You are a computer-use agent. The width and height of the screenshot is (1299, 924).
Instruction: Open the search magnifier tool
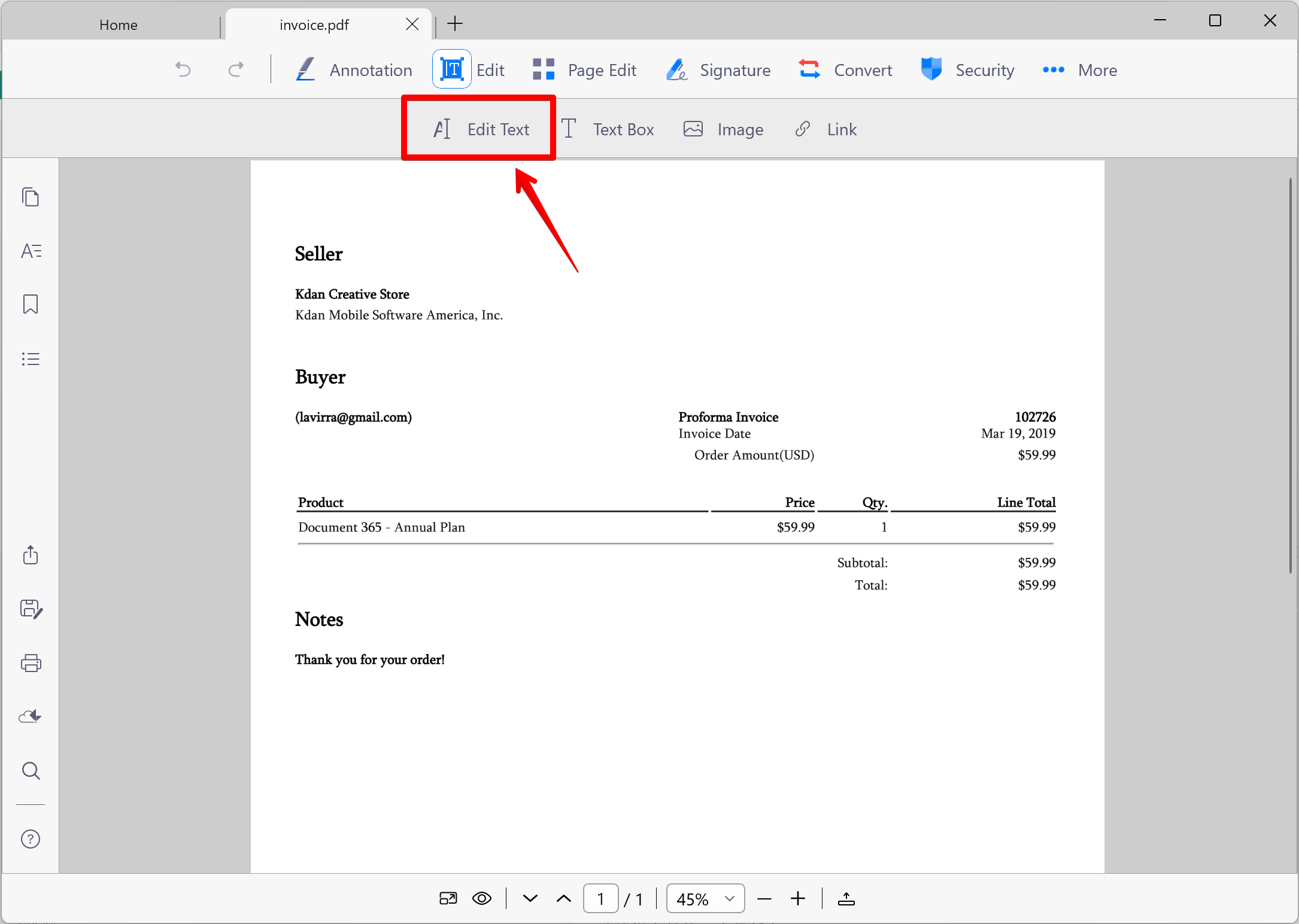[31, 771]
